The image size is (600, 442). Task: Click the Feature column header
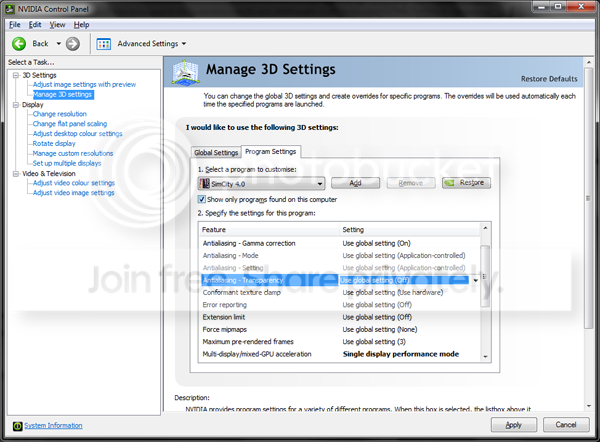(269, 230)
